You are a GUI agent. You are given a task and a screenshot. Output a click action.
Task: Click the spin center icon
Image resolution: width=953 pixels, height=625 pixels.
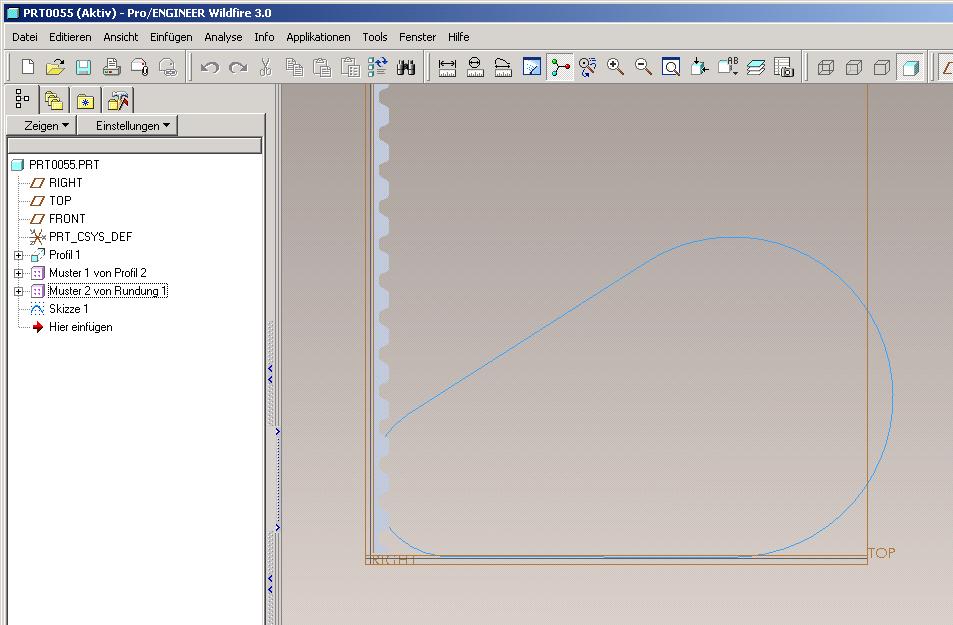tap(560, 67)
